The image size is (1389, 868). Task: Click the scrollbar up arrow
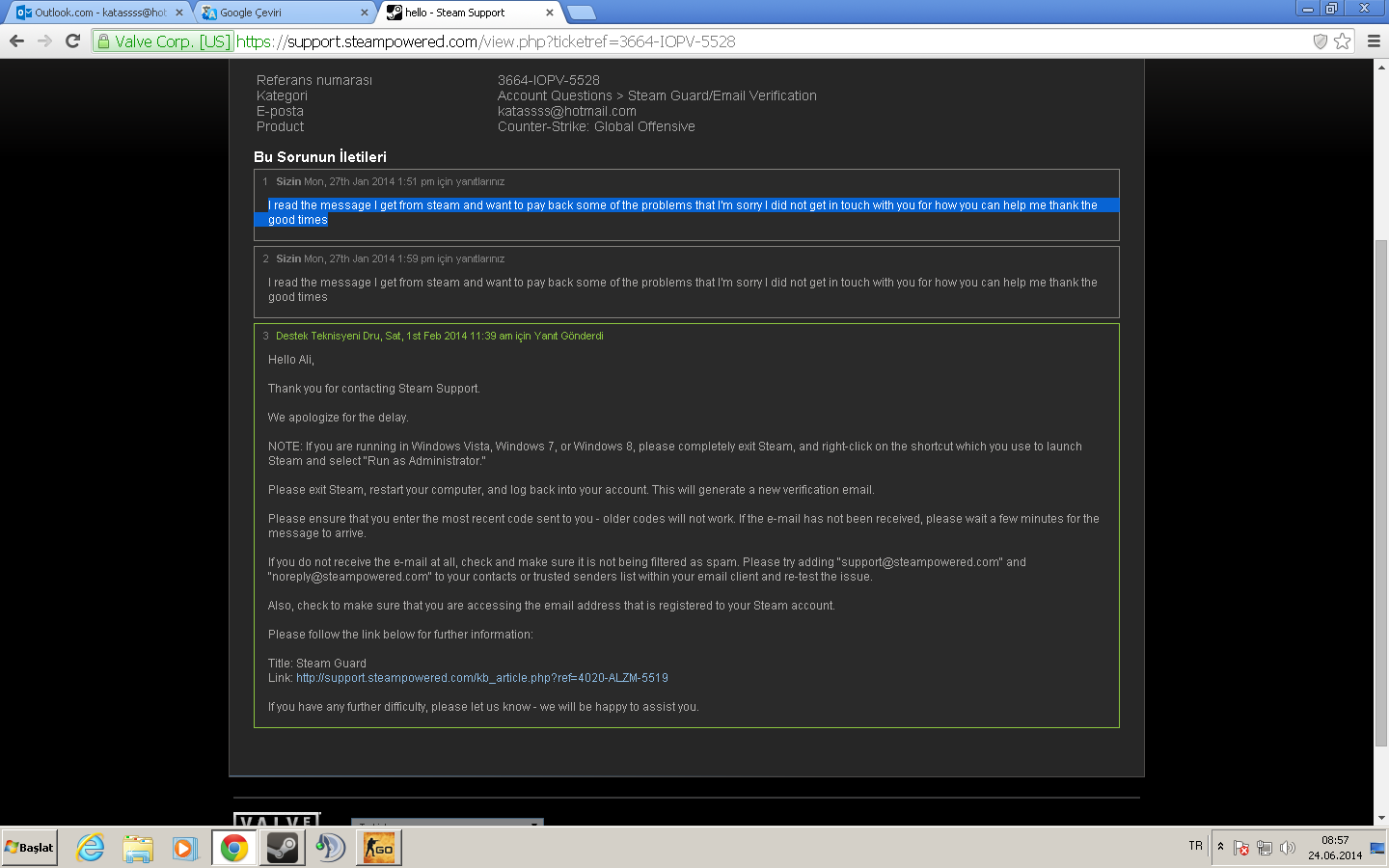[x=1381, y=66]
